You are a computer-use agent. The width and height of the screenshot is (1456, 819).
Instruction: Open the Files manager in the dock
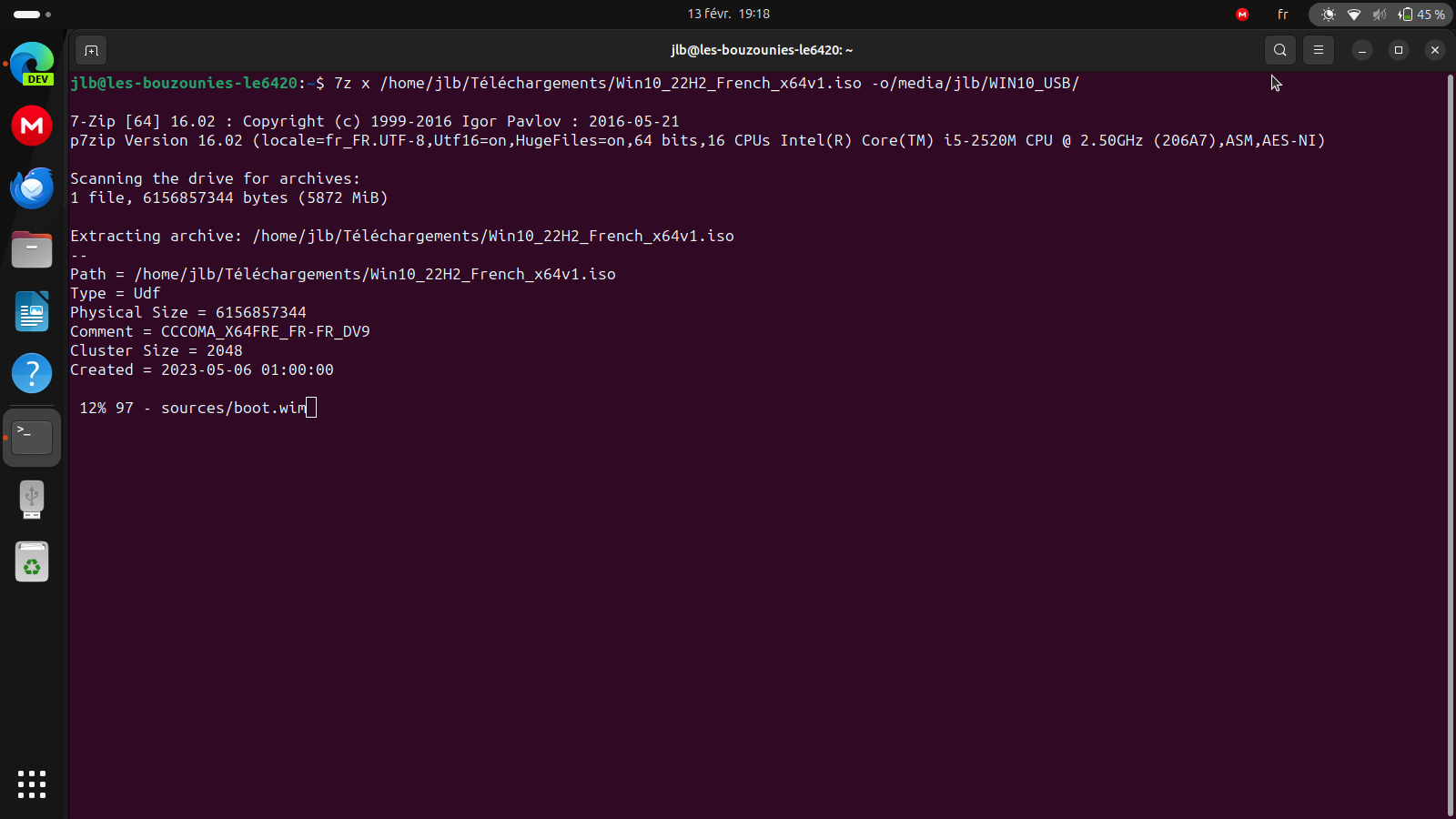(x=32, y=249)
